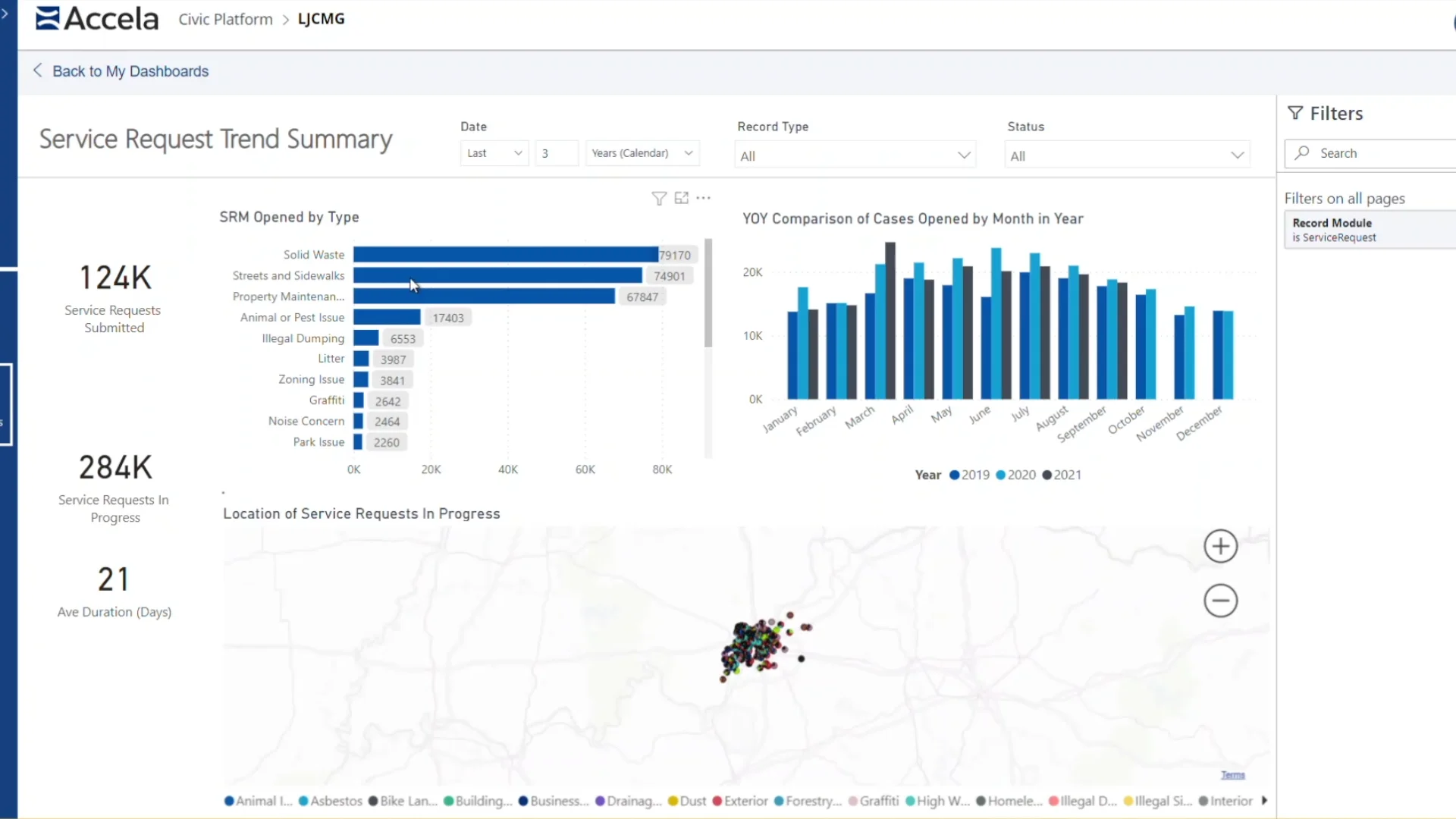Open the Status dropdown
This screenshot has height=819, width=1456.
pyautogui.click(x=1128, y=155)
